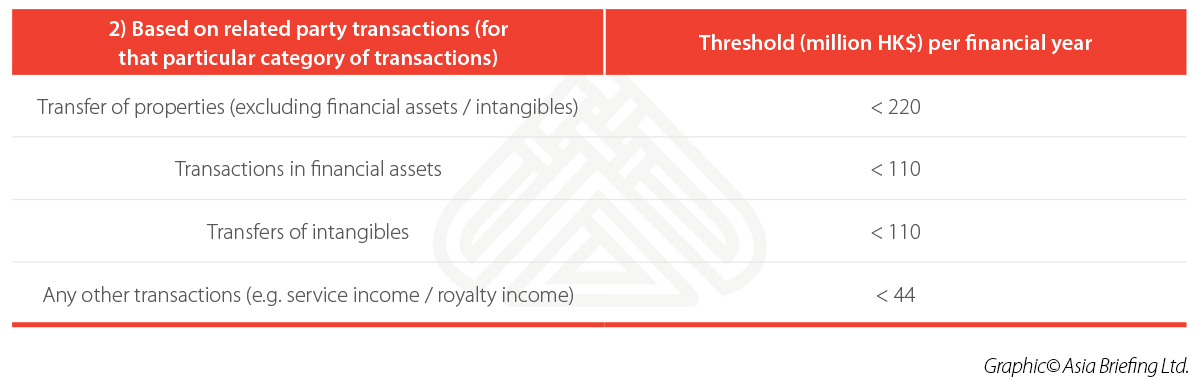Click the '< 110' value for financial assets
Viewport: 1200px width, 380px height.
coord(895,169)
